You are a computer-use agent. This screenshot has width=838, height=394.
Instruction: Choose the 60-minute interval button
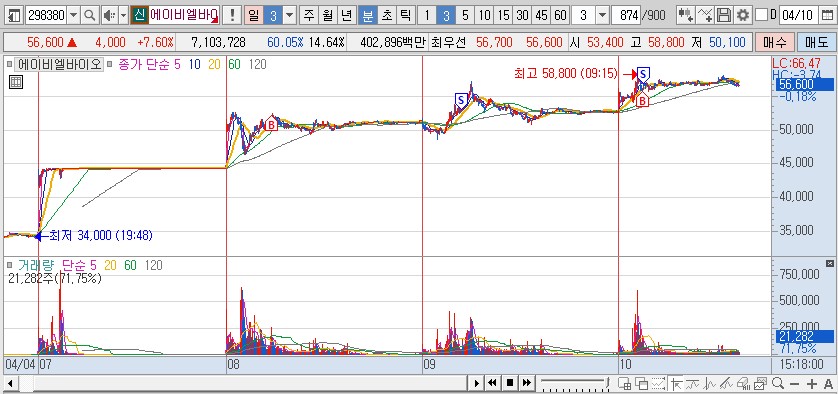point(560,15)
